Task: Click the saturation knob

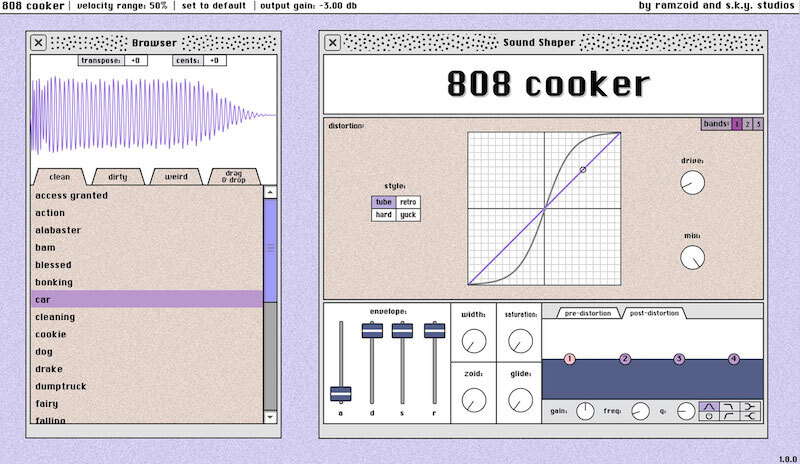Action: pos(520,341)
